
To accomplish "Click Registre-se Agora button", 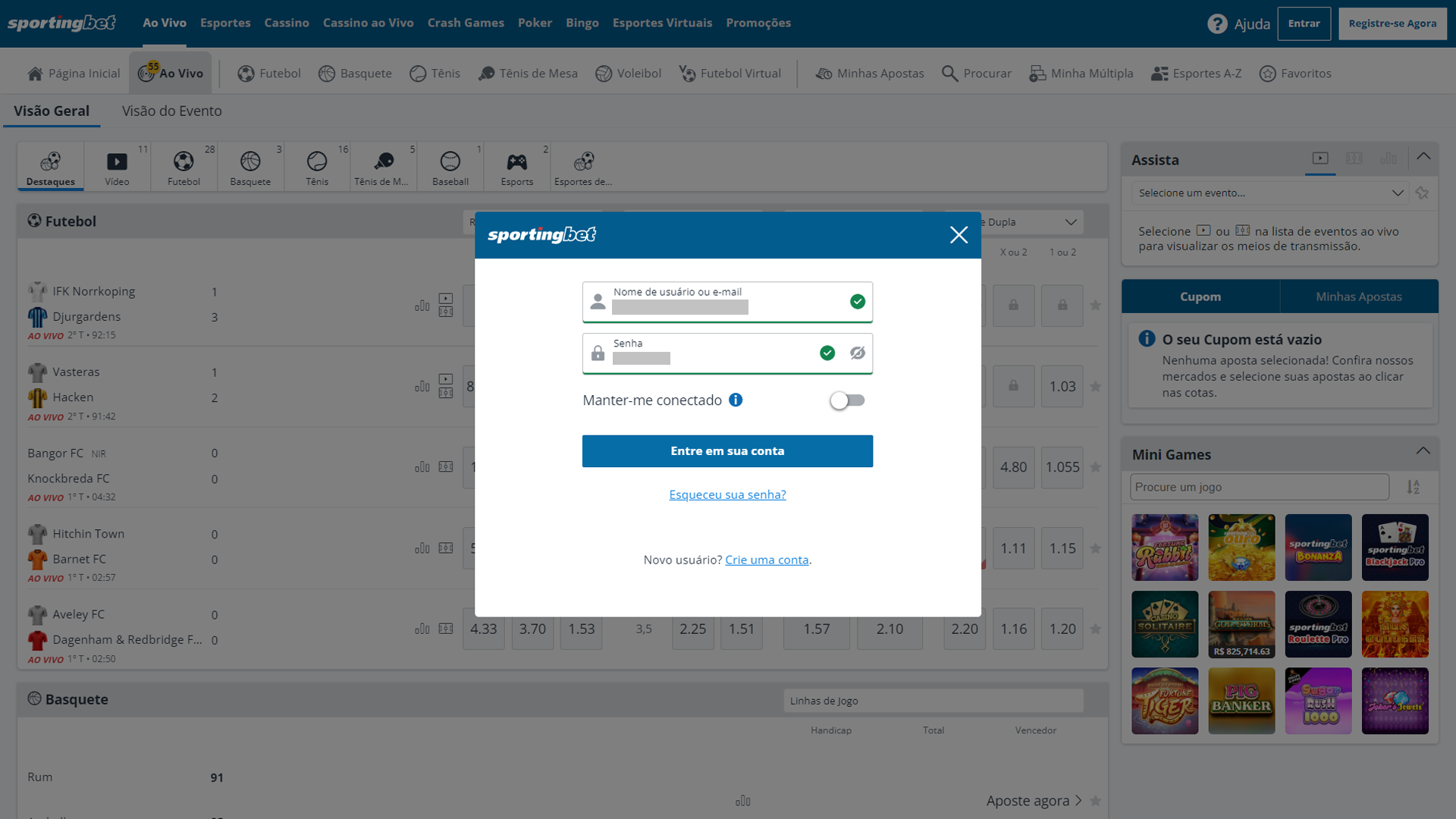I will pyautogui.click(x=1392, y=24).
